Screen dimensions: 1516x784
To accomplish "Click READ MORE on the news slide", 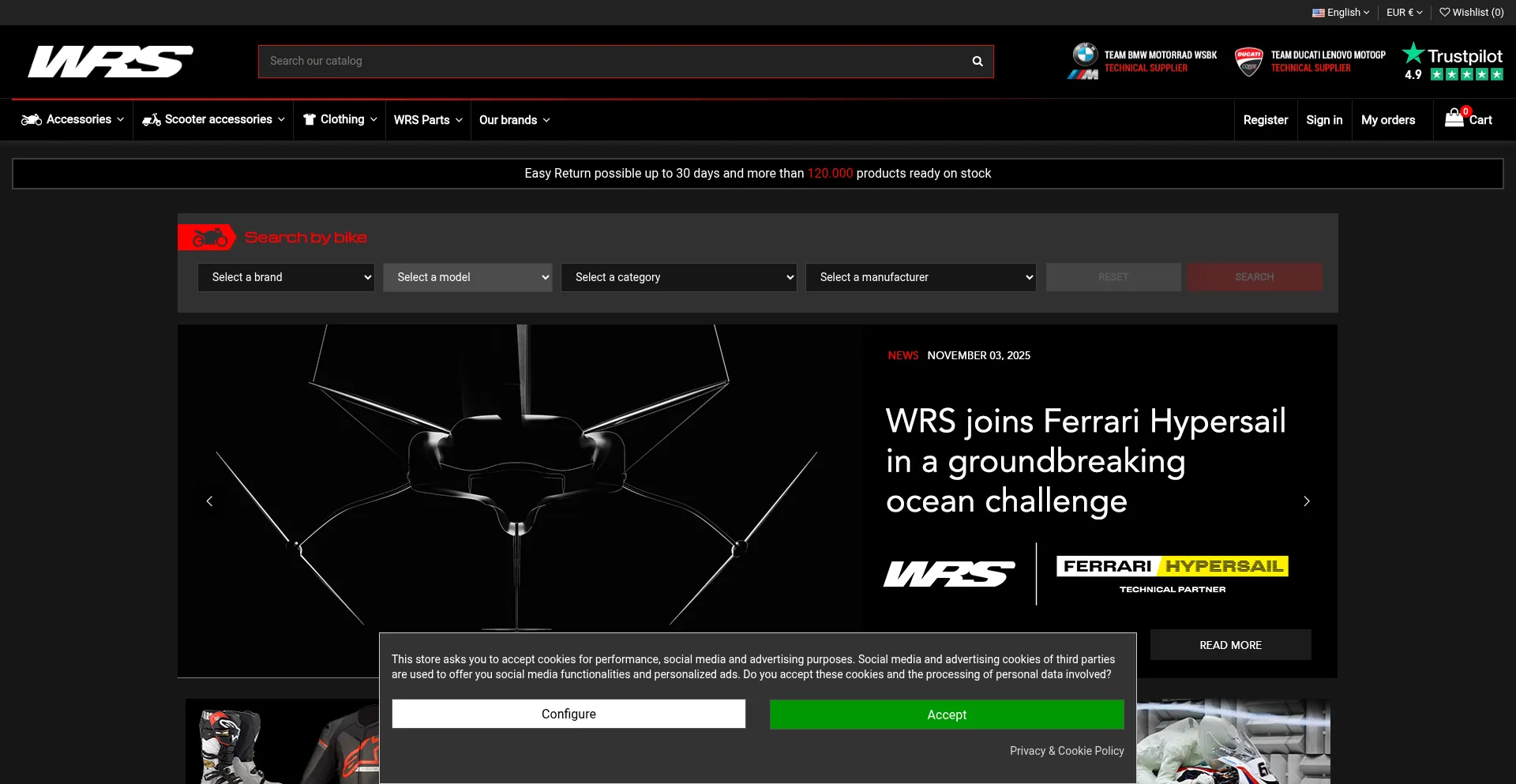I will (x=1230, y=645).
